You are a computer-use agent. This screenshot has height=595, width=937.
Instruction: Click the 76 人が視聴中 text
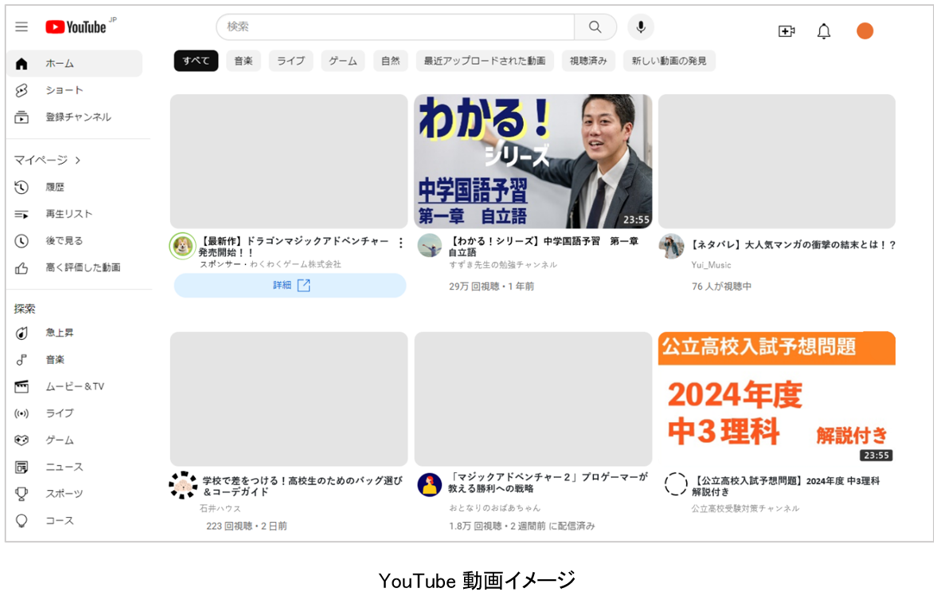pos(721,287)
